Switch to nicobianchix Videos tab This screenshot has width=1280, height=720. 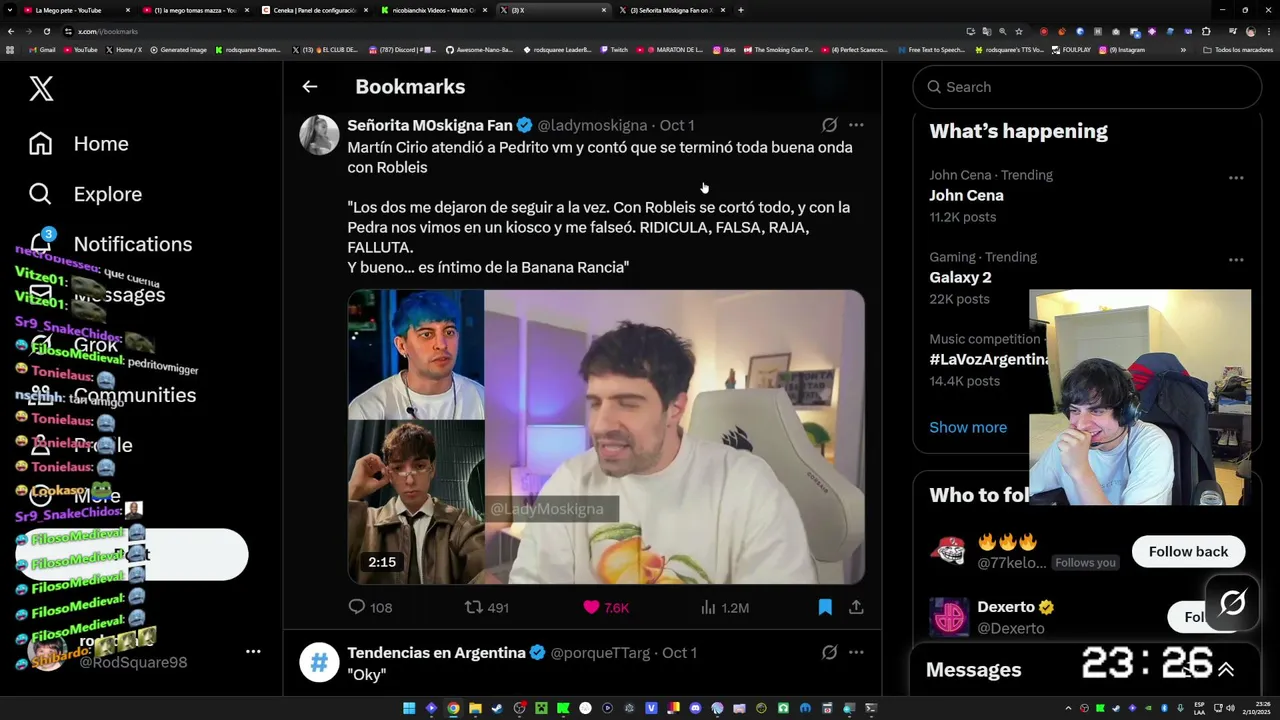click(x=433, y=10)
